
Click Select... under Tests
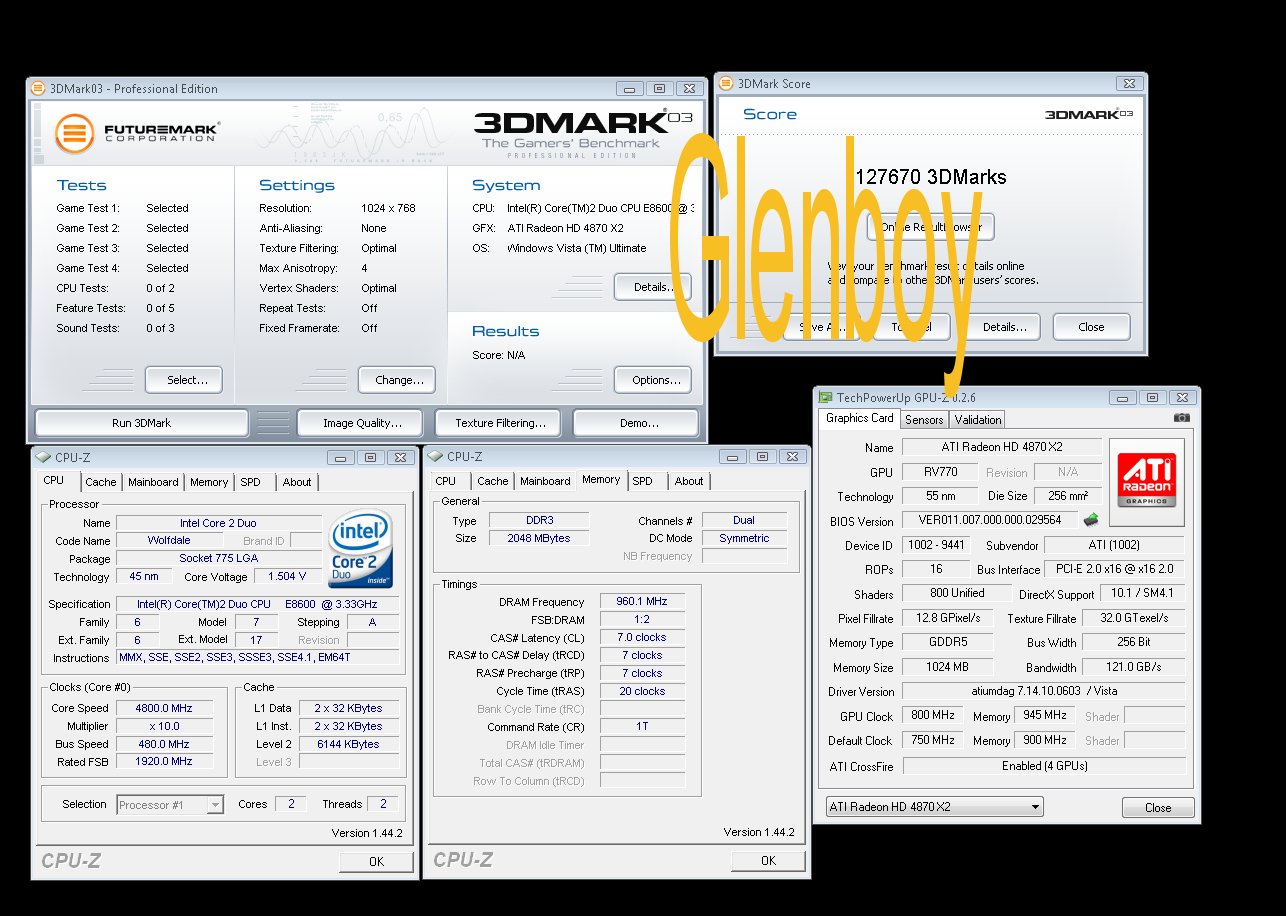click(183, 380)
